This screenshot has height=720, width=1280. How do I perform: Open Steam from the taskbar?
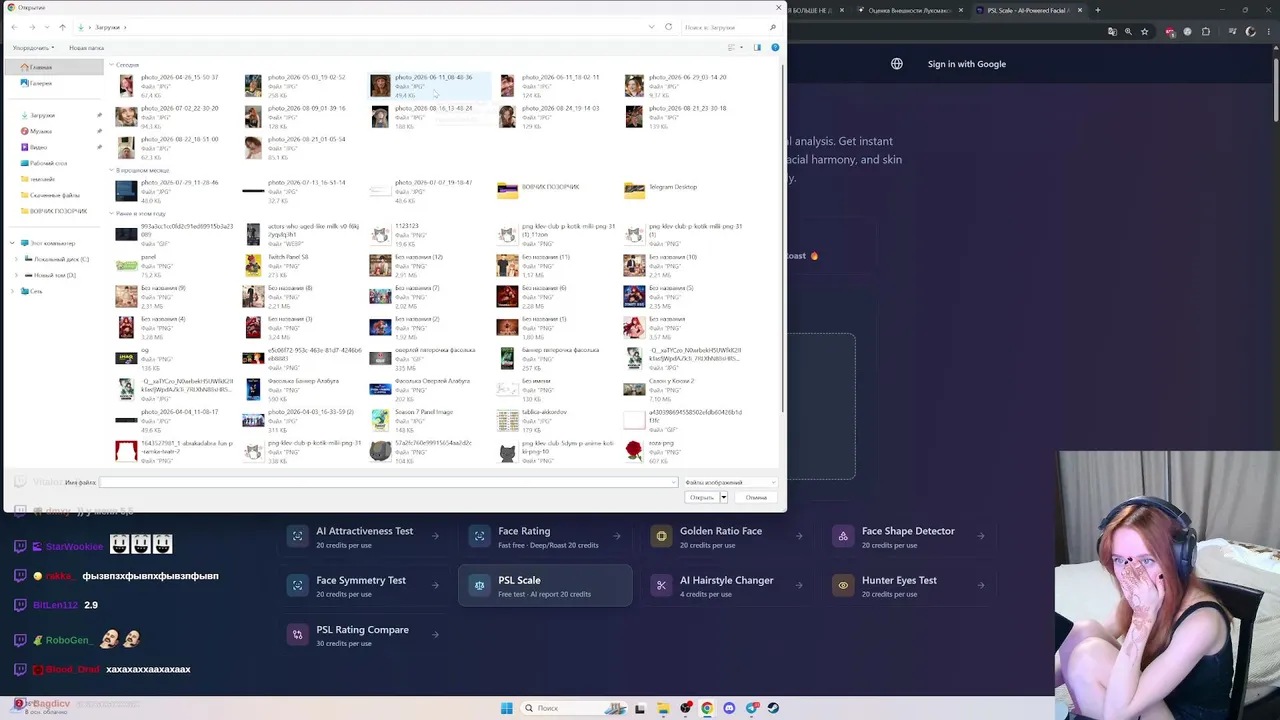tap(773, 708)
